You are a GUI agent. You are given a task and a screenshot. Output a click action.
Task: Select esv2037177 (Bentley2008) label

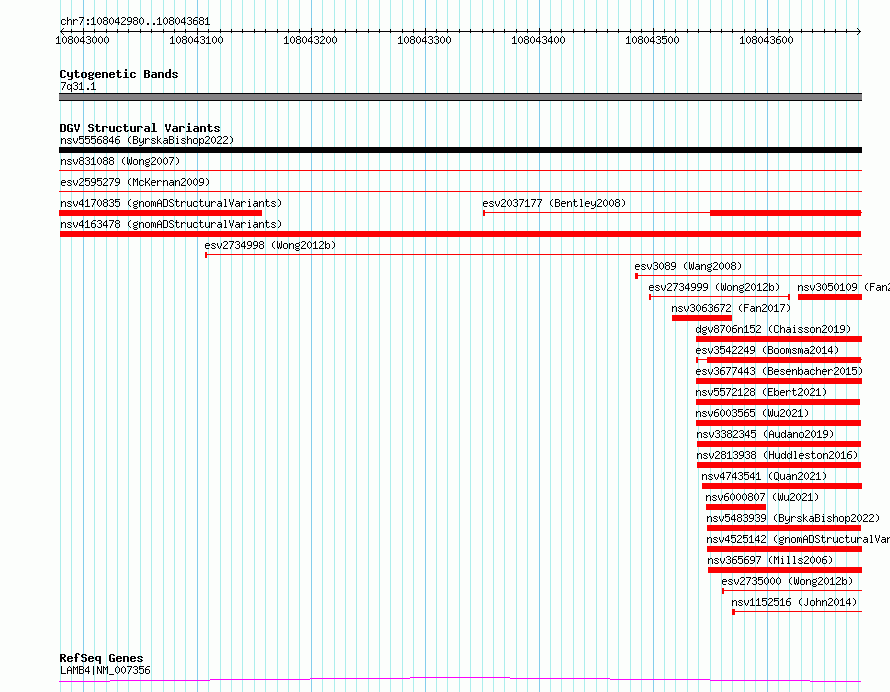554,203
